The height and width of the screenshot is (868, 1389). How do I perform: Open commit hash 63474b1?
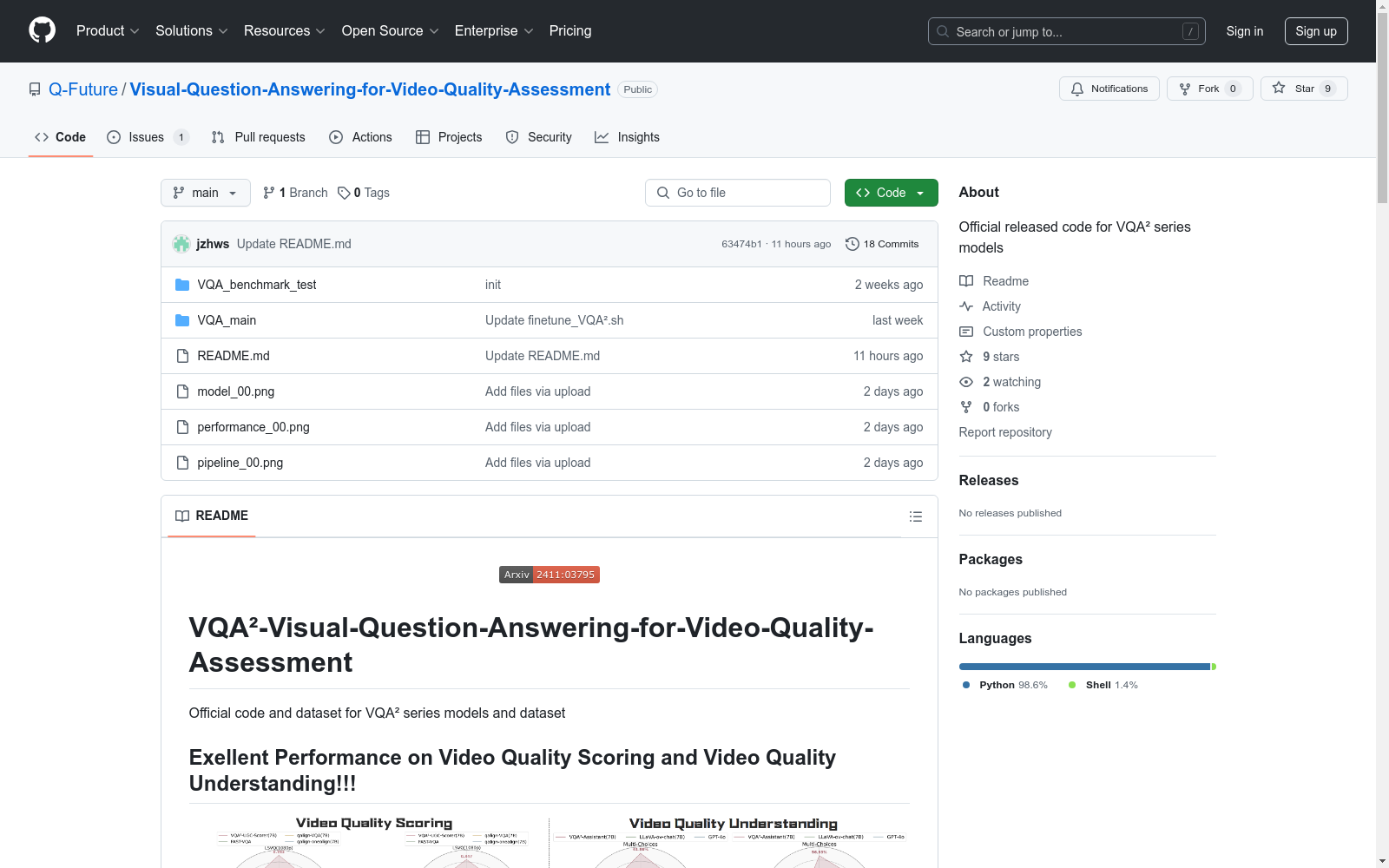[x=741, y=244]
